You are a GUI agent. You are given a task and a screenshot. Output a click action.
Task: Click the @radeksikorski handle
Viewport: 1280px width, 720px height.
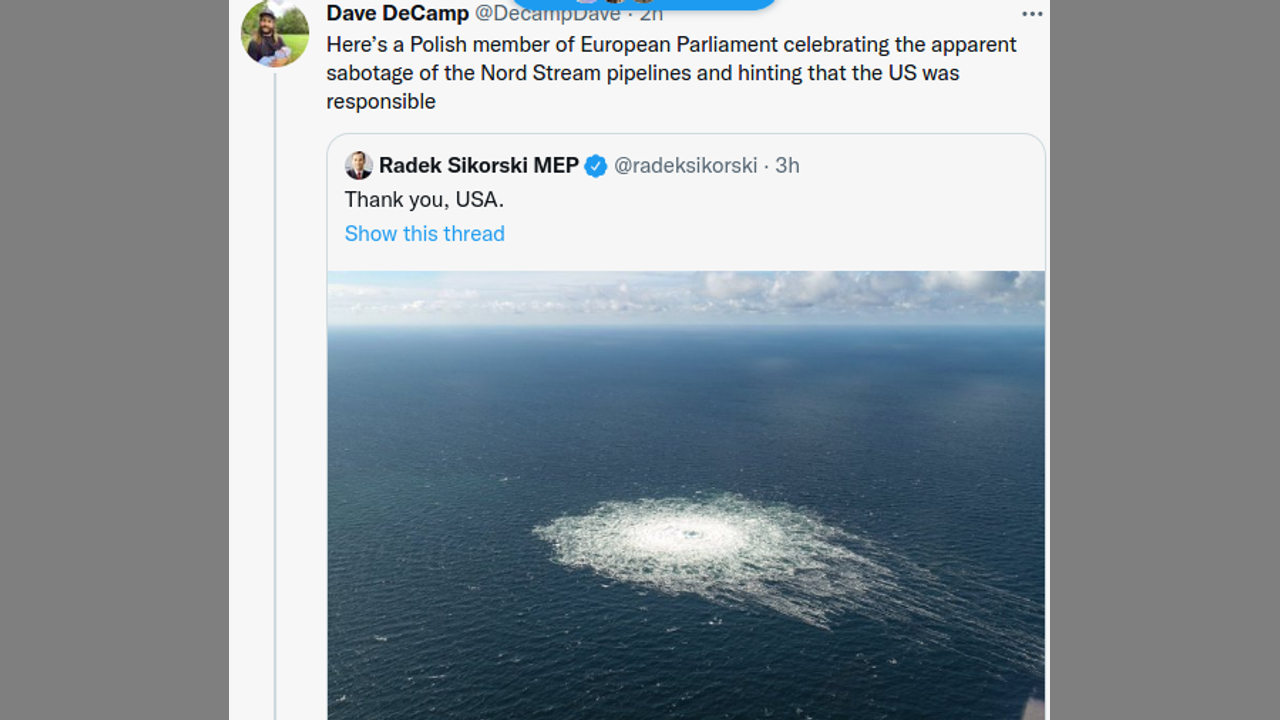point(685,166)
